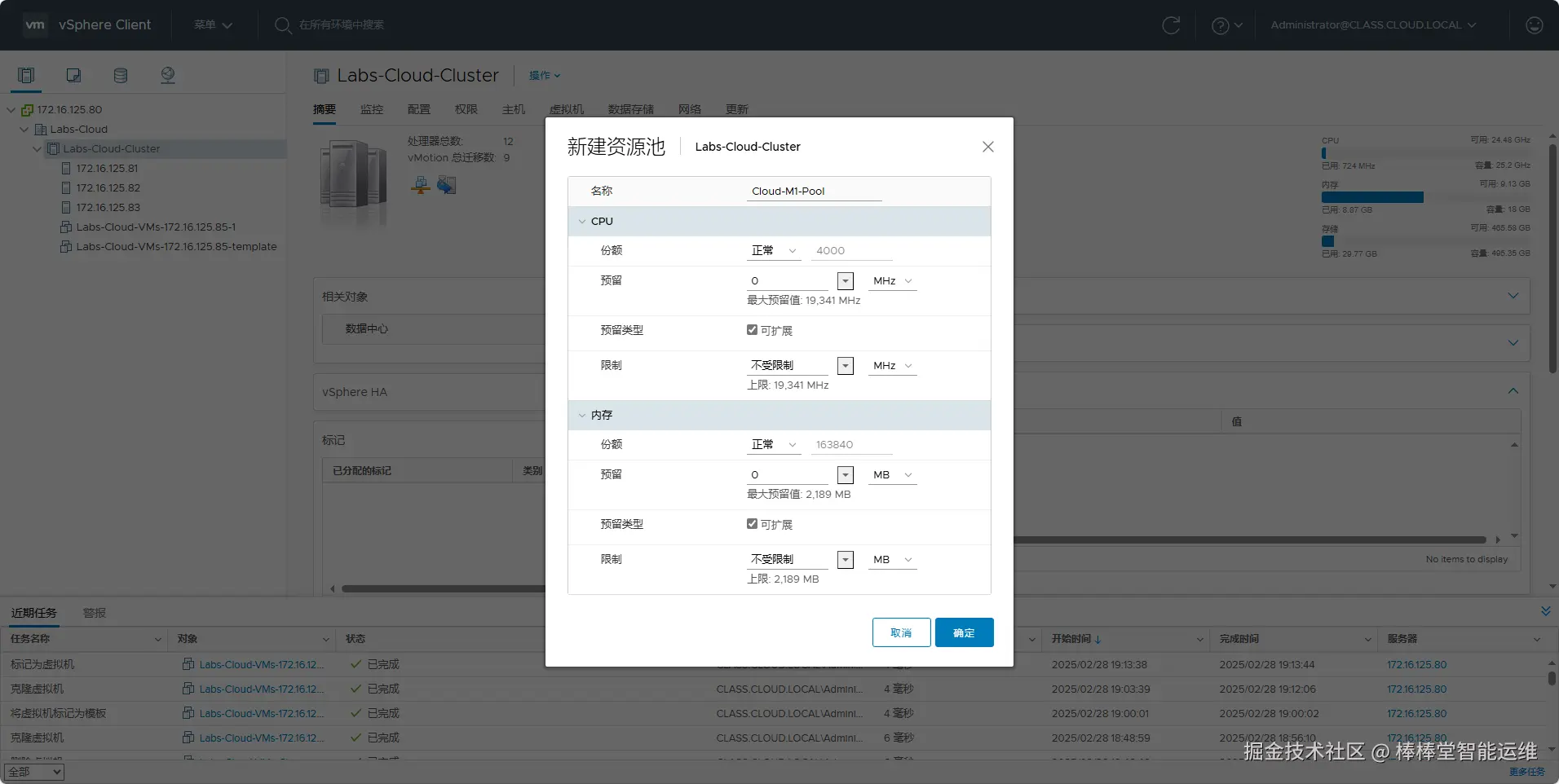Select VM Labs-Cloud-VMs-172.16.125.85-1 in tree

(x=156, y=227)
